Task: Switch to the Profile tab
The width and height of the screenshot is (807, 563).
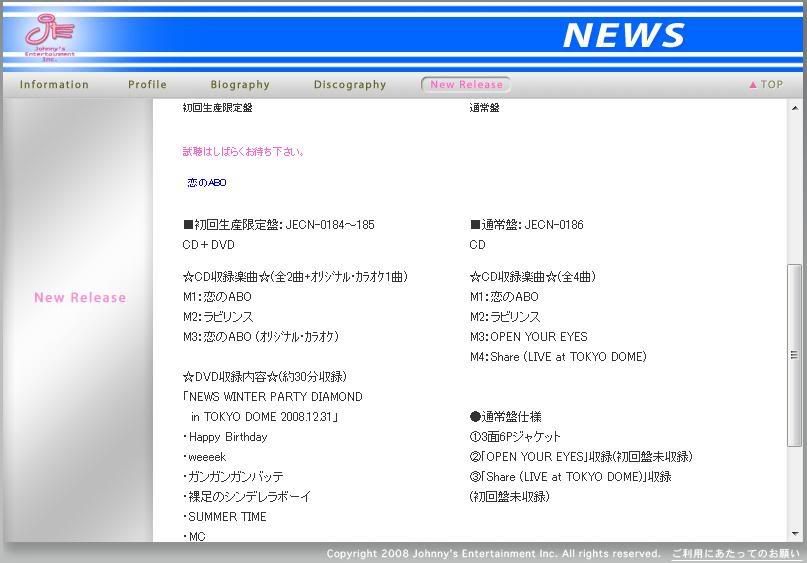Action: (147, 85)
